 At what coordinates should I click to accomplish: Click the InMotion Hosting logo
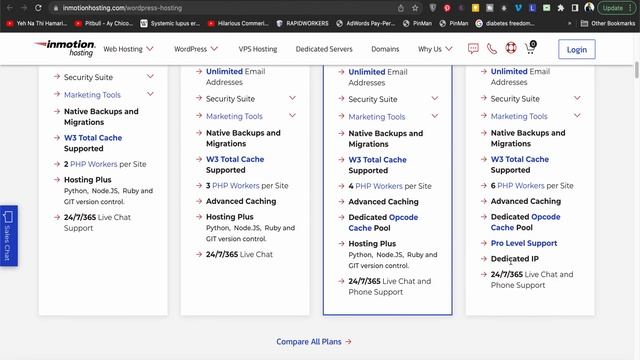tap(65, 48)
